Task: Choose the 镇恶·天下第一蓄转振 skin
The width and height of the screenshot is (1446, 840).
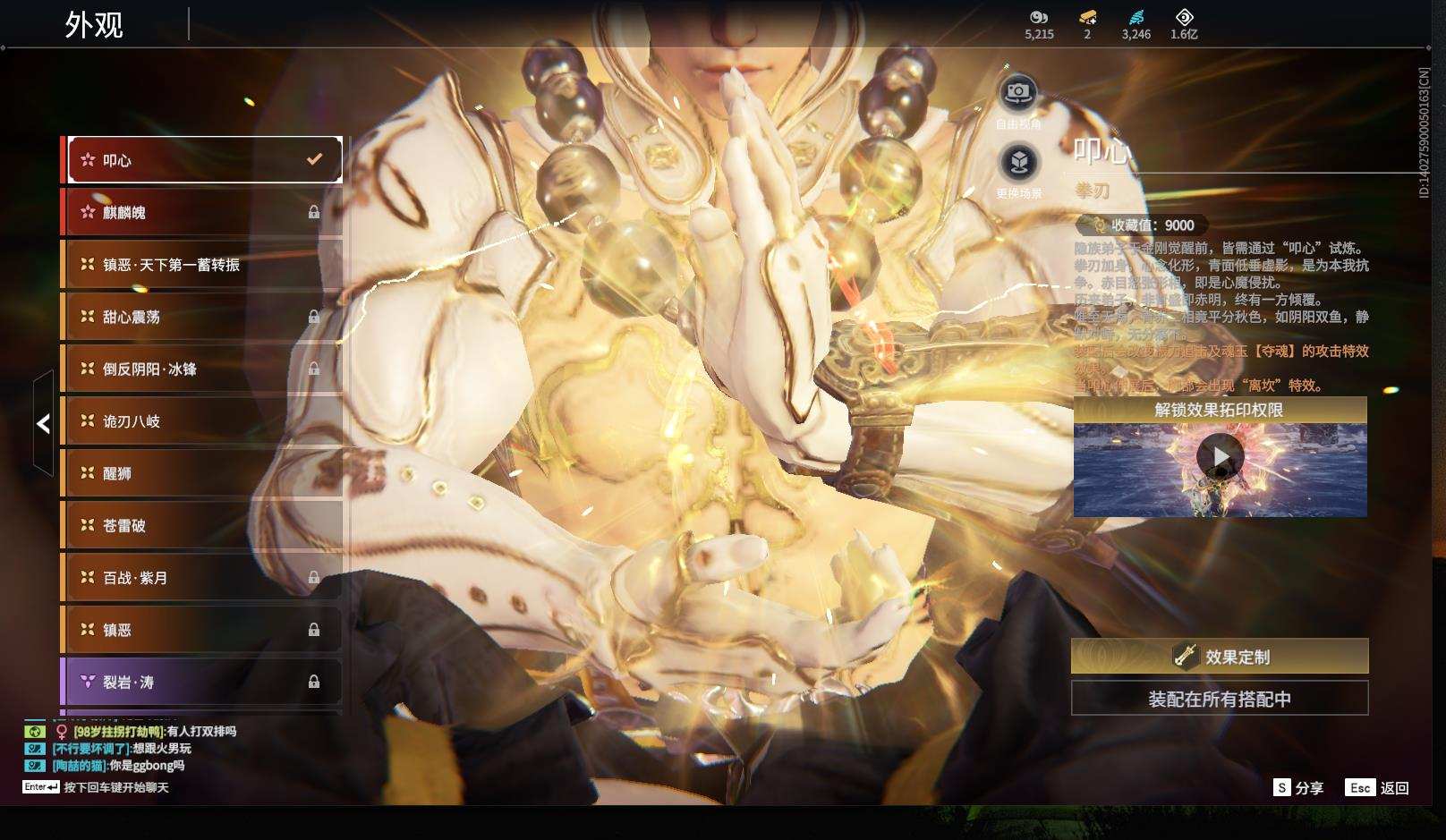Action: click(202, 264)
